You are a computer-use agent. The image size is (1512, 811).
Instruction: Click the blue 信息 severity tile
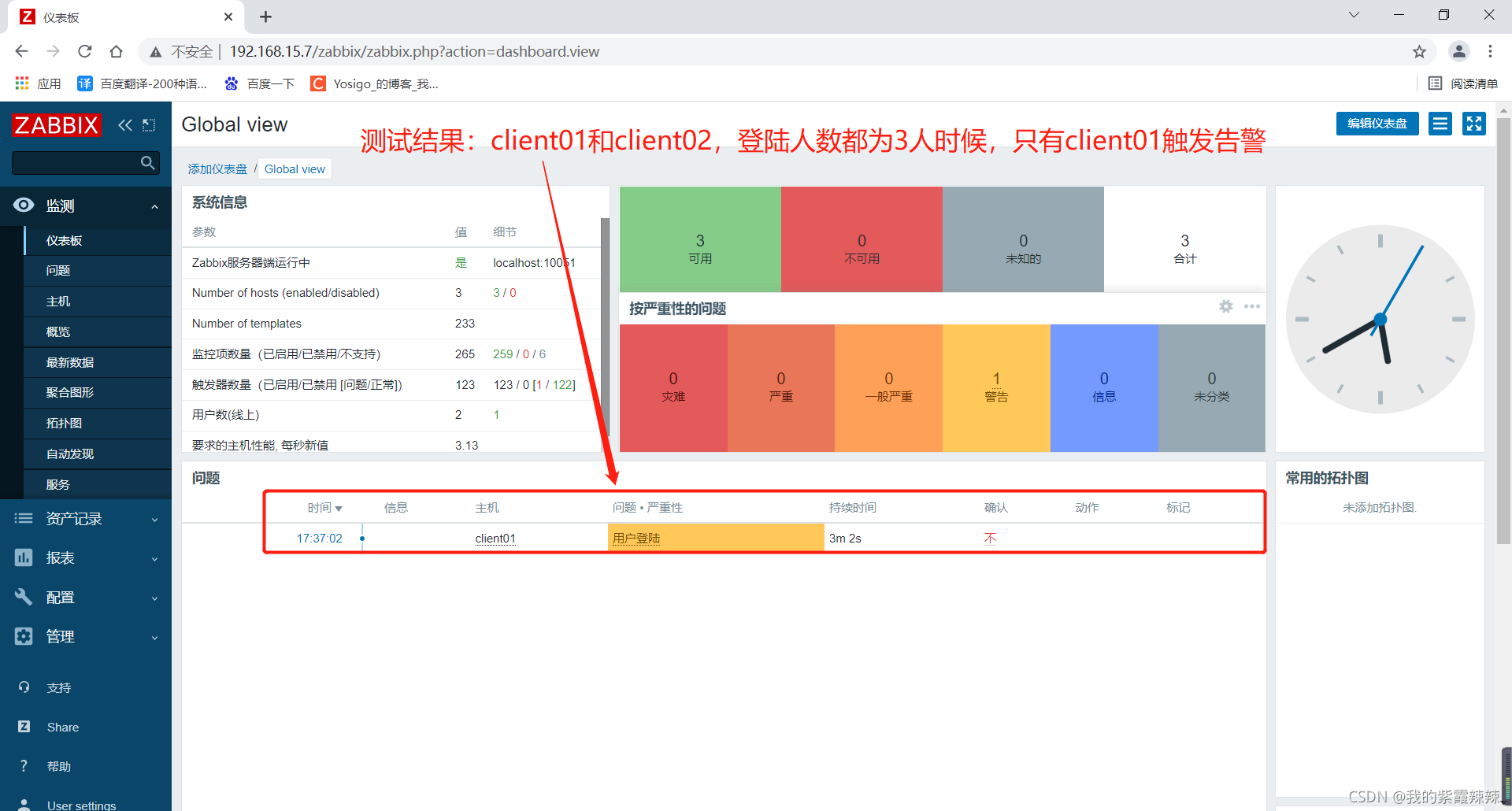pos(1104,388)
